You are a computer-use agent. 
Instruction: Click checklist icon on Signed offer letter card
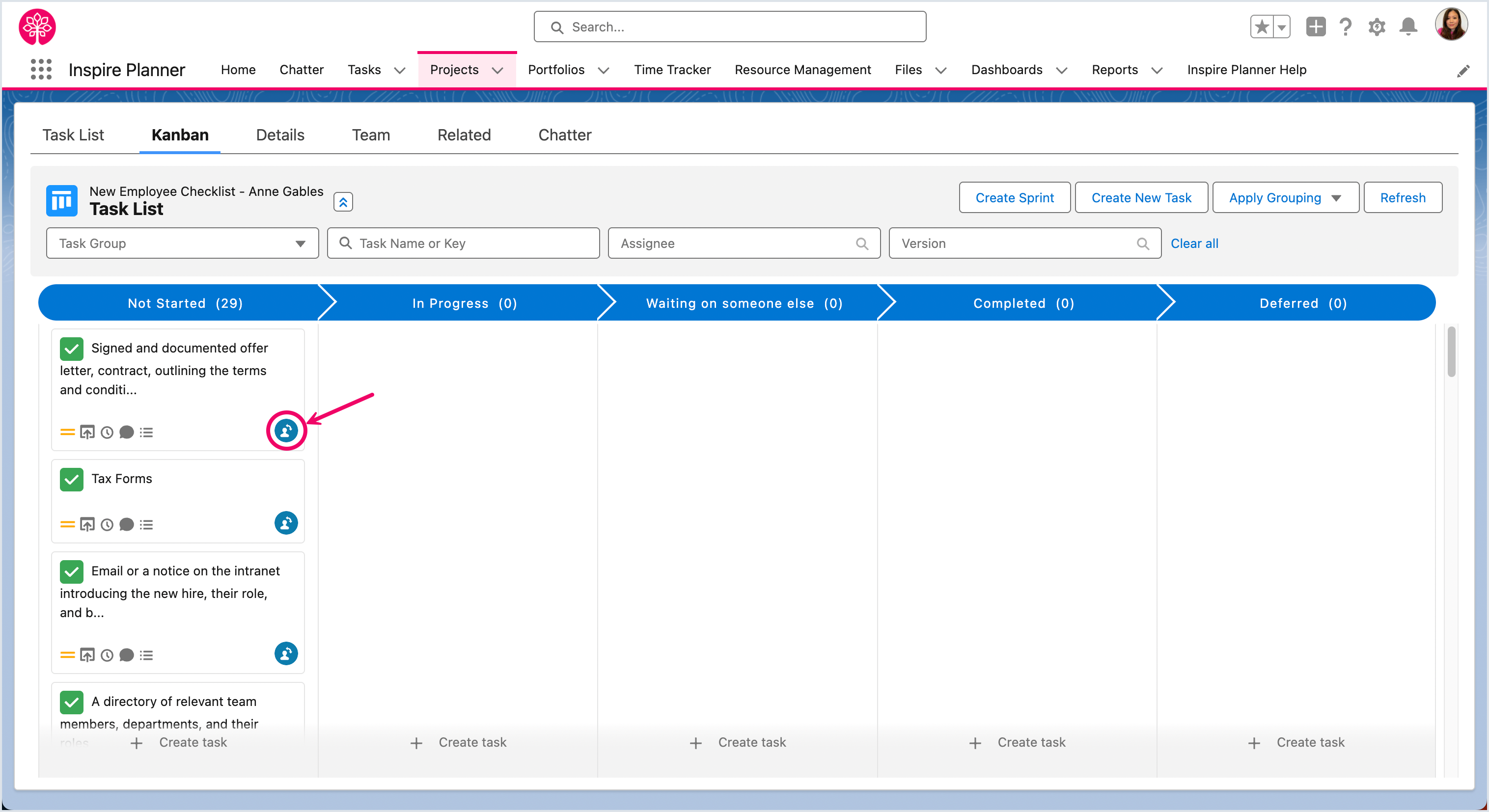pyautogui.click(x=146, y=433)
